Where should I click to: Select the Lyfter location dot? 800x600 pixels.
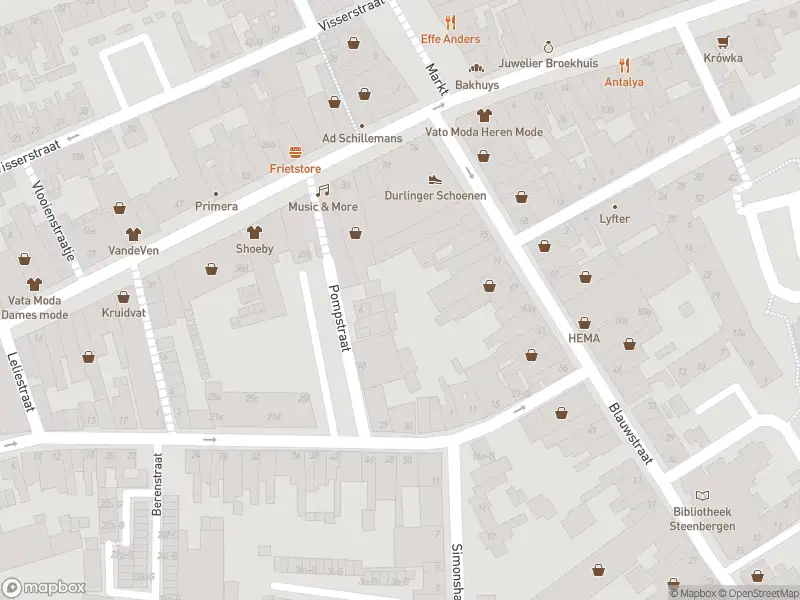(614, 207)
